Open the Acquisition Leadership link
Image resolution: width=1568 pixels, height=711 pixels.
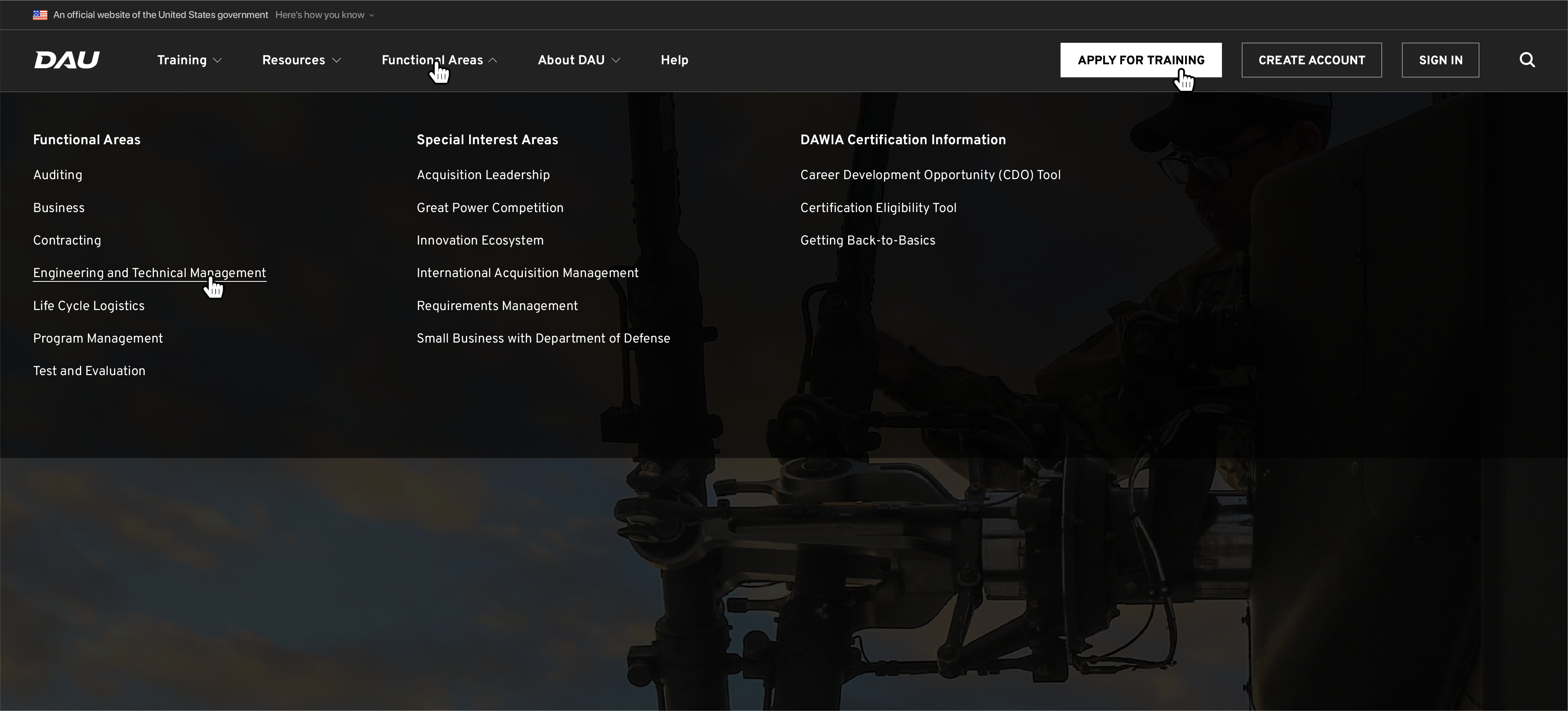click(x=483, y=175)
